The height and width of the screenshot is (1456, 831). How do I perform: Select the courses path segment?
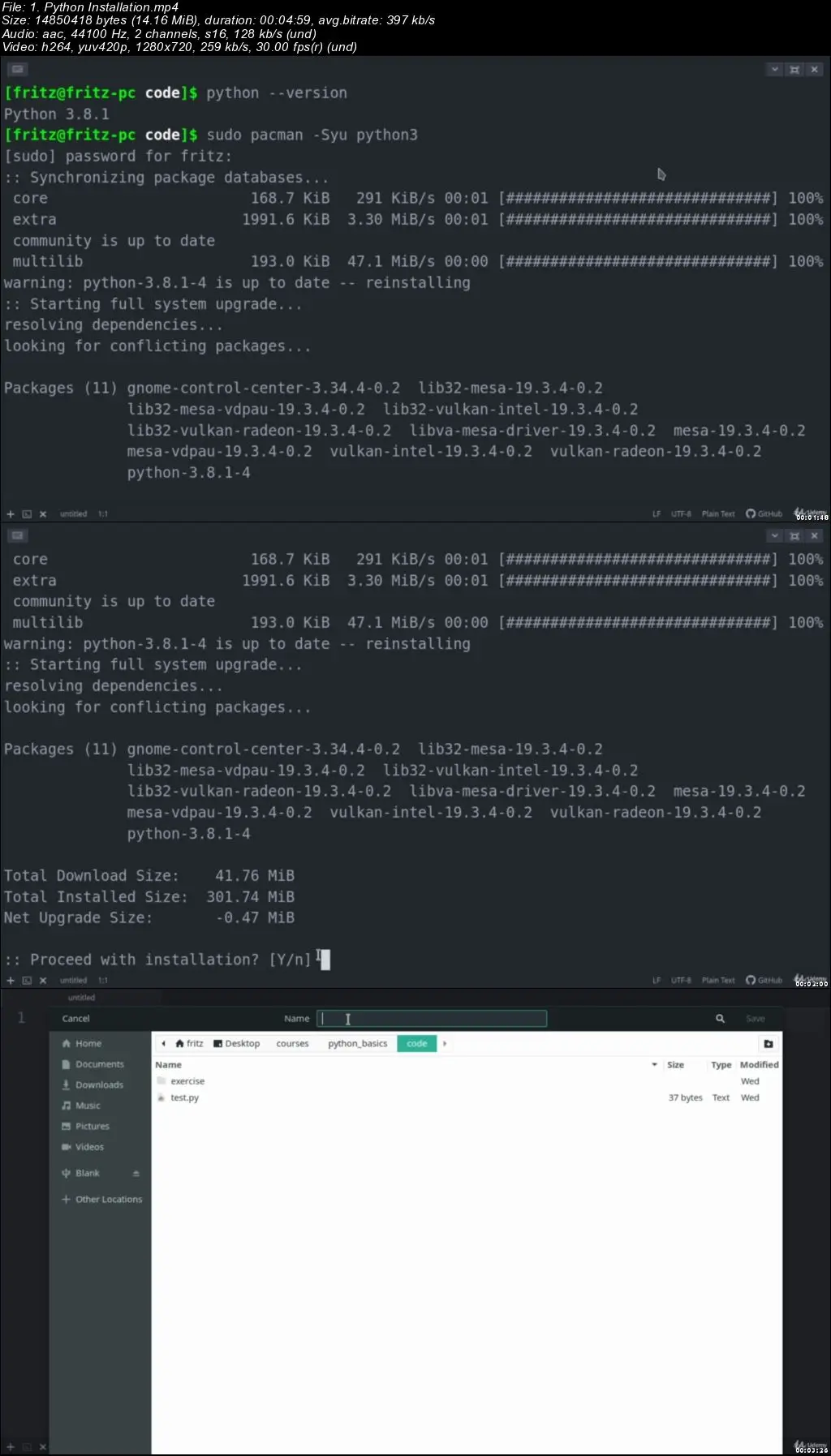292,1044
